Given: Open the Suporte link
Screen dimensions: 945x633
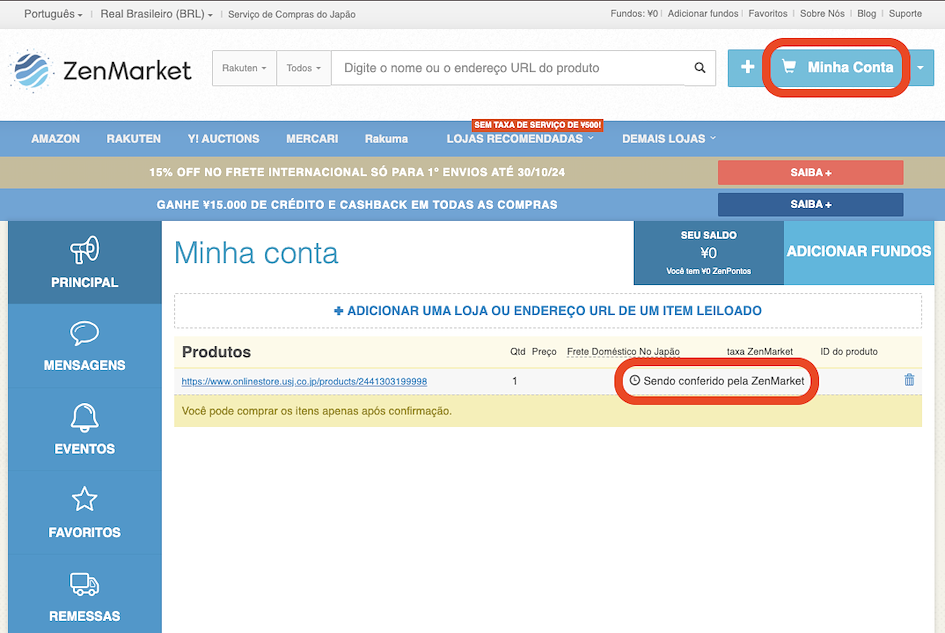Looking at the screenshot, I should tap(905, 13).
